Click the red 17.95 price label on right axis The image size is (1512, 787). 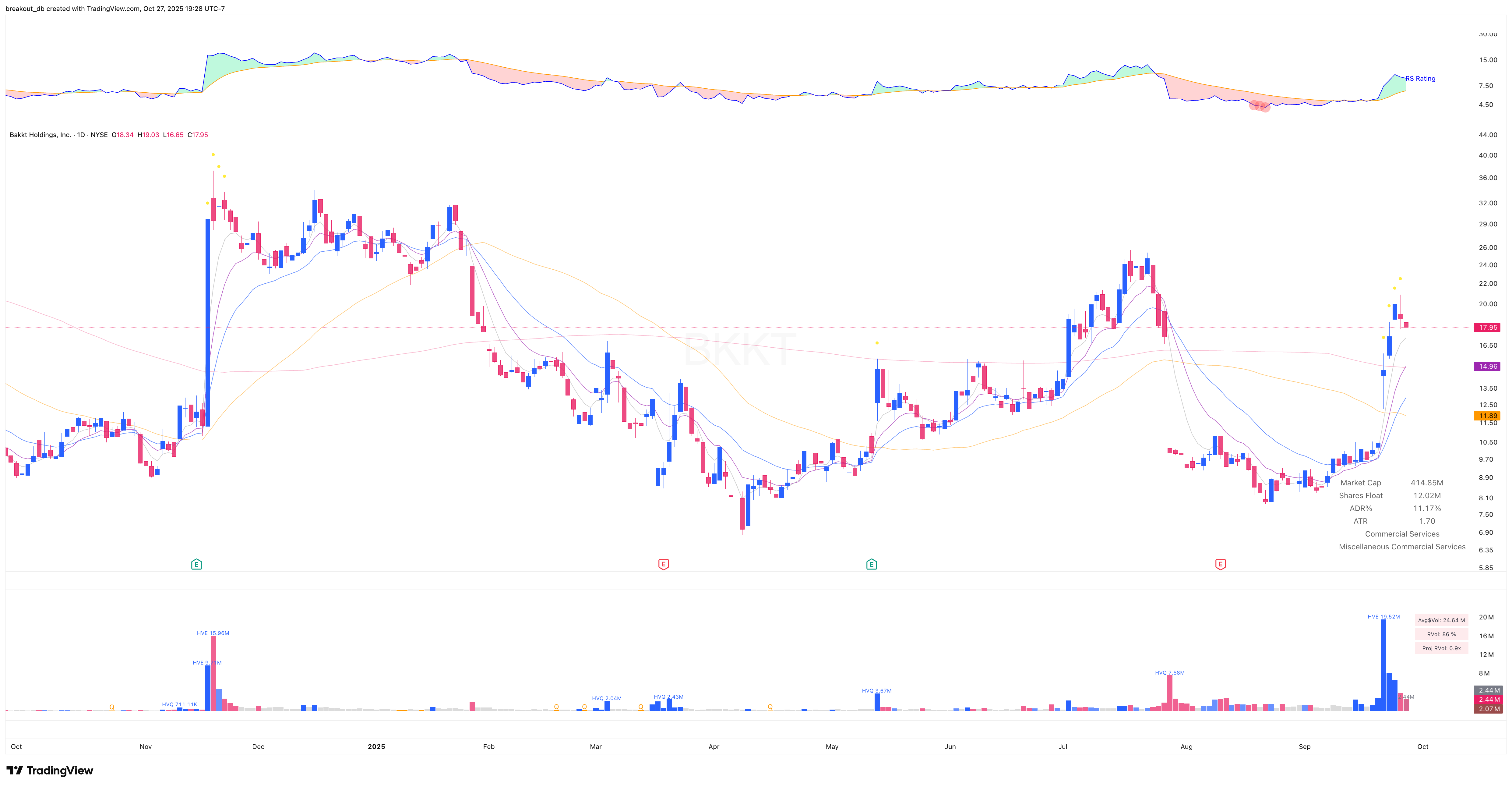coord(1487,327)
